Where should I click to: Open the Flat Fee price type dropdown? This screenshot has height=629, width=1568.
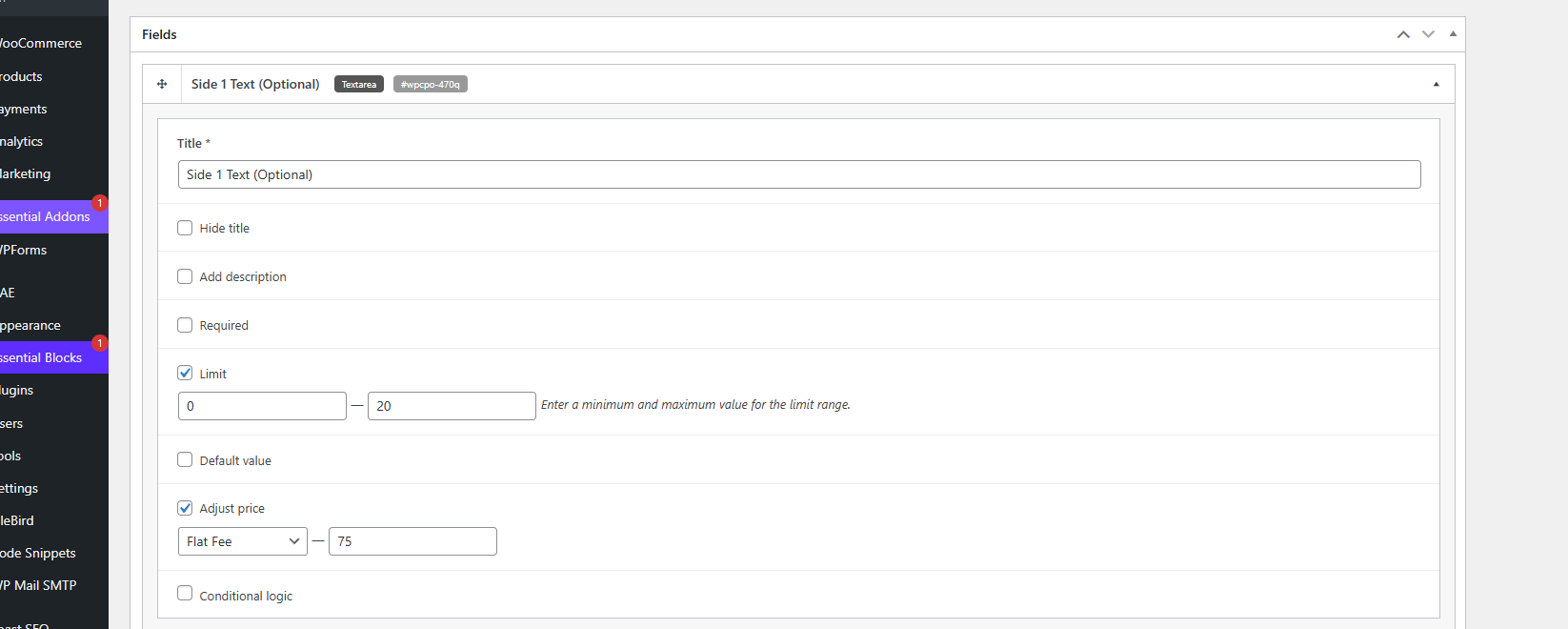coord(242,541)
